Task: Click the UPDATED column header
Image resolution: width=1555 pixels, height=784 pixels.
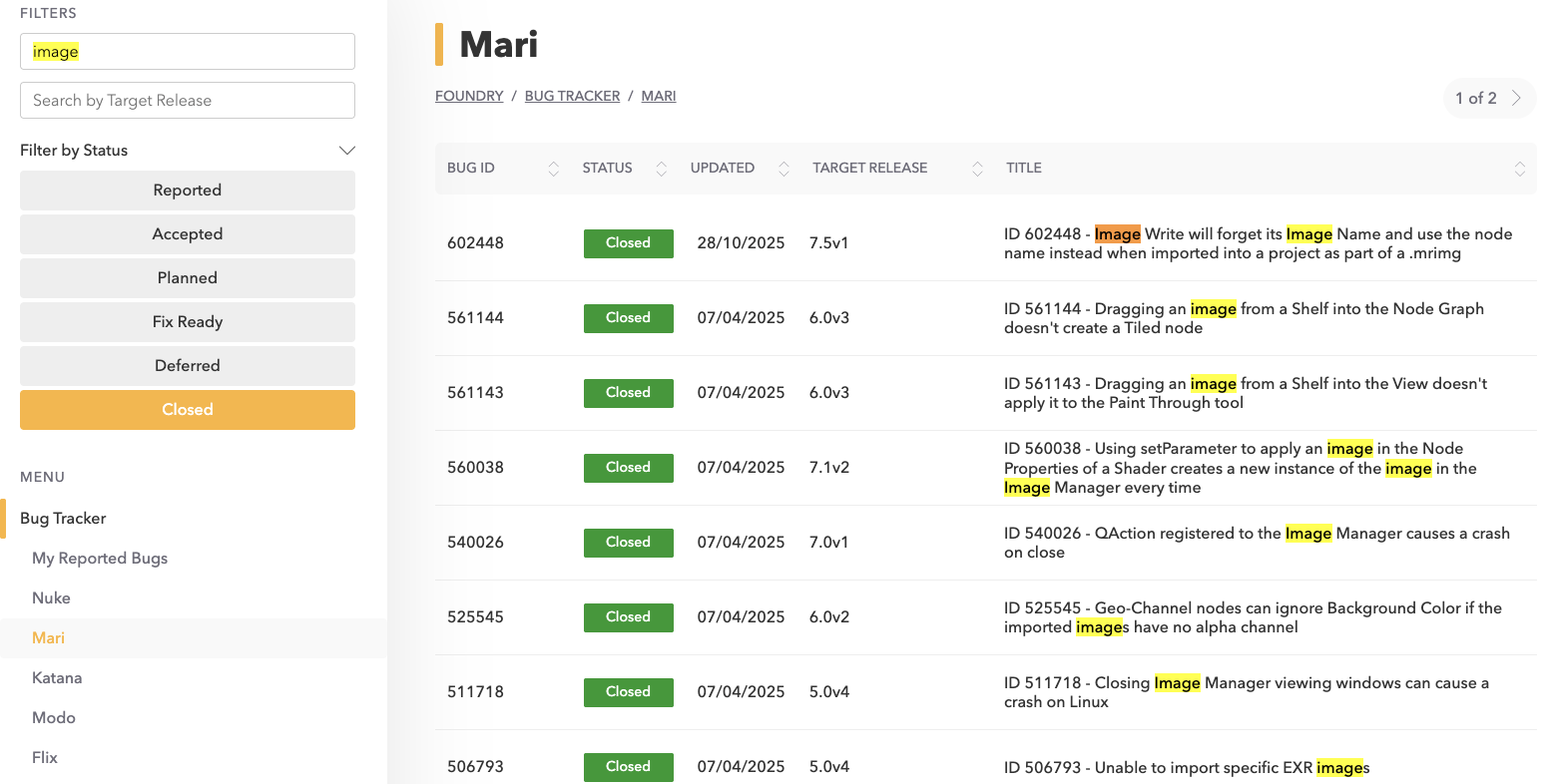Action: [x=723, y=169]
